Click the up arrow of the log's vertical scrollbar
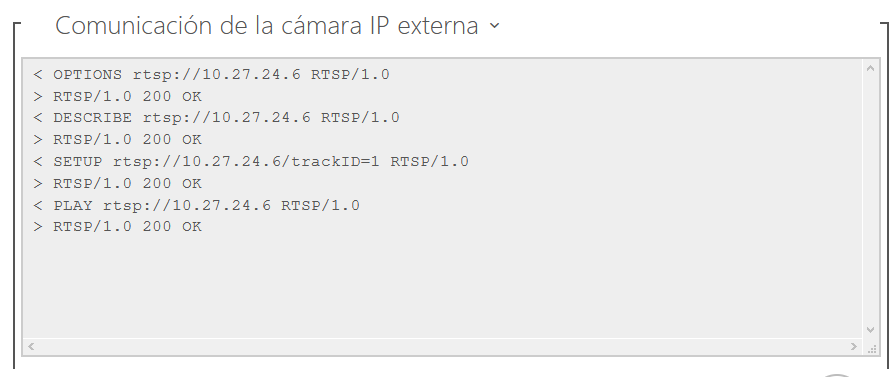The width and height of the screenshot is (893, 377). point(870,68)
